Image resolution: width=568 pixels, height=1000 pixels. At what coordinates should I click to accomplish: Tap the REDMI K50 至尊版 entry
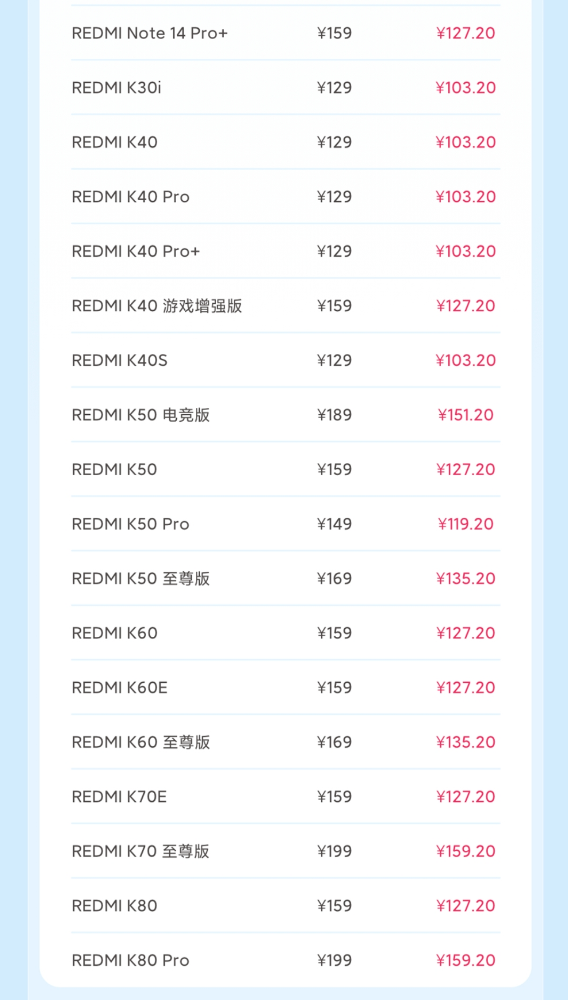(x=141, y=579)
